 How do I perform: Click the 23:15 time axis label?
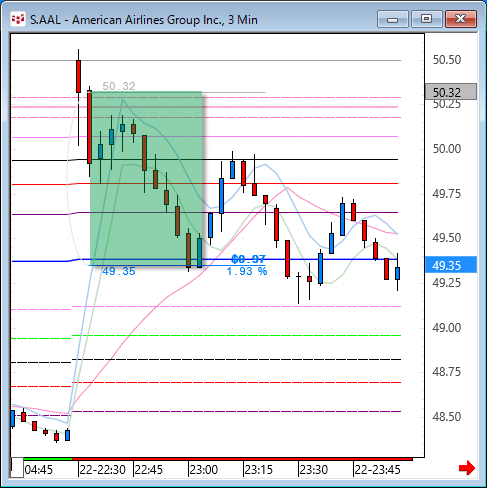click(x=258, y=470)
